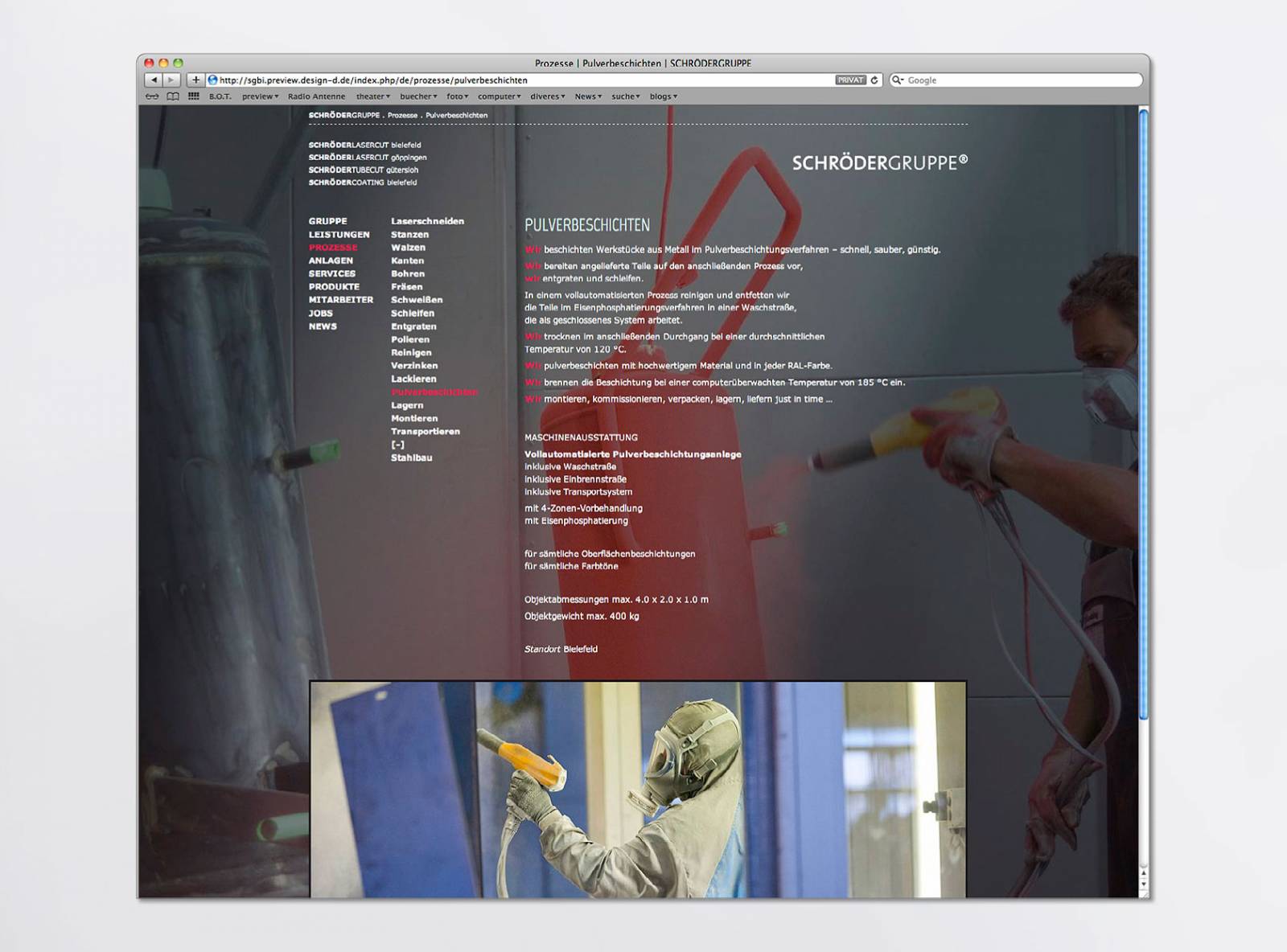Viewport: 1287px width, 952px height.
Task: Show all bookmarks via the book icon
Action: (x=173, y=96)
